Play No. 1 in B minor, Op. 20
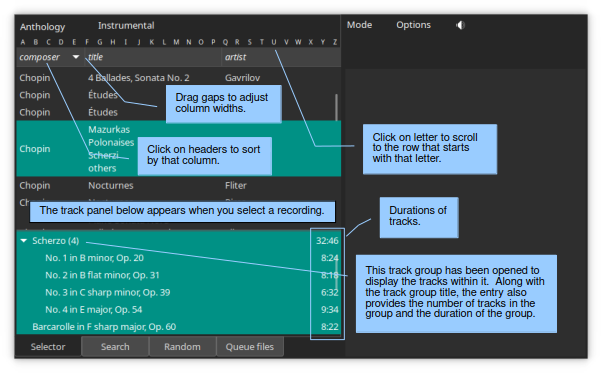Viewport: 601px width, 373px height. 94,258
